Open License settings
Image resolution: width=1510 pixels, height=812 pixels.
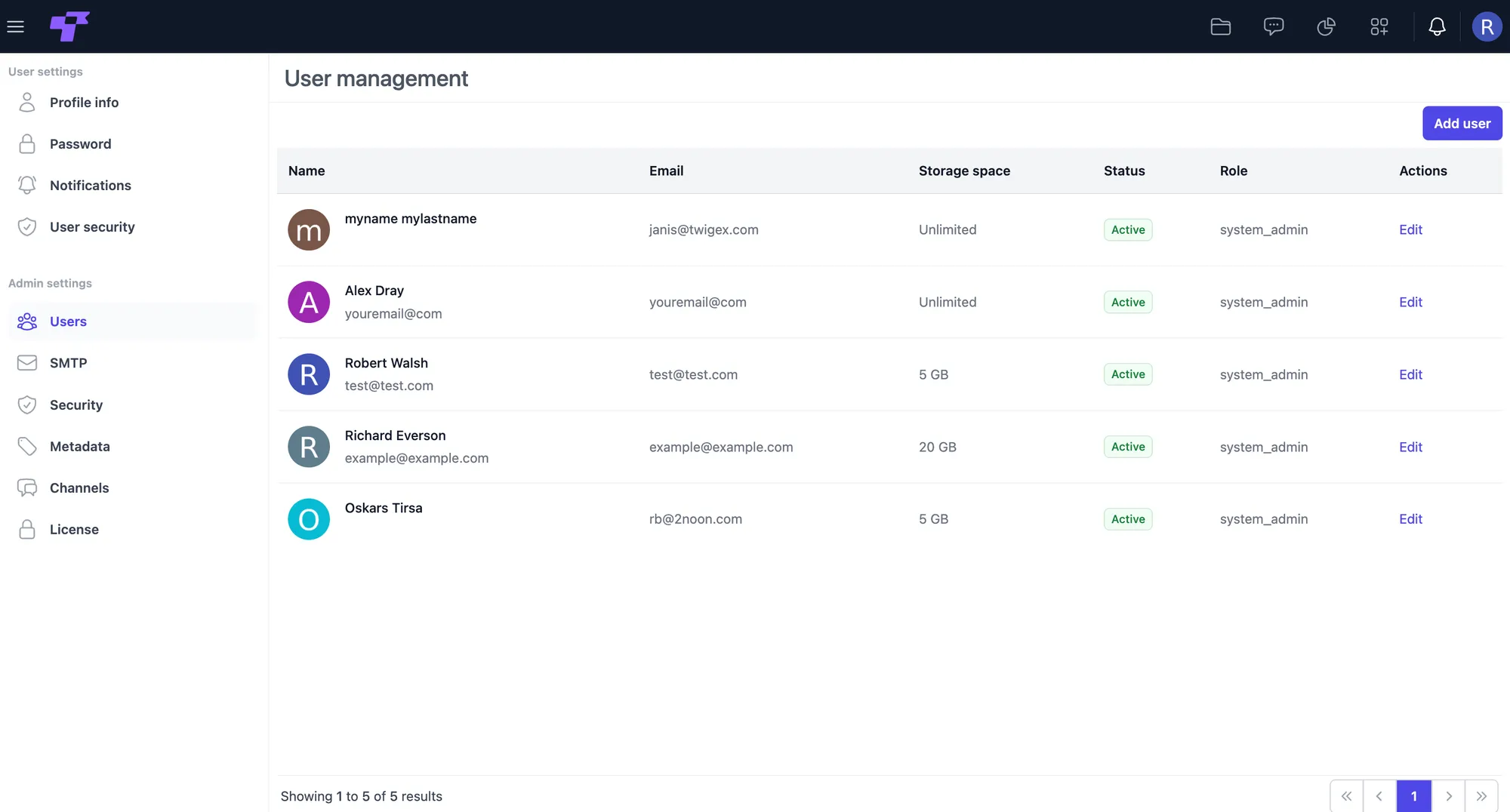[133, 530]
